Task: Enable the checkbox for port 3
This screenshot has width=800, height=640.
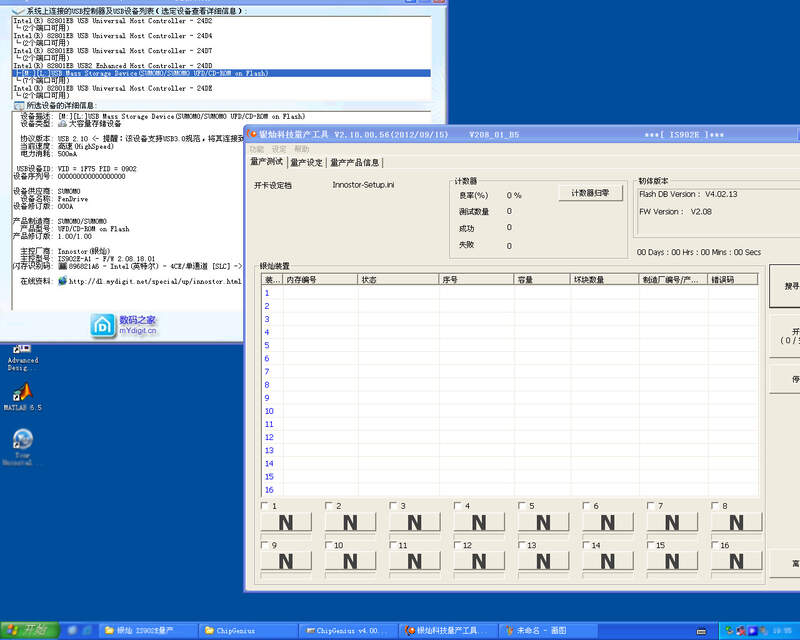Action: [x=393, y=506]
